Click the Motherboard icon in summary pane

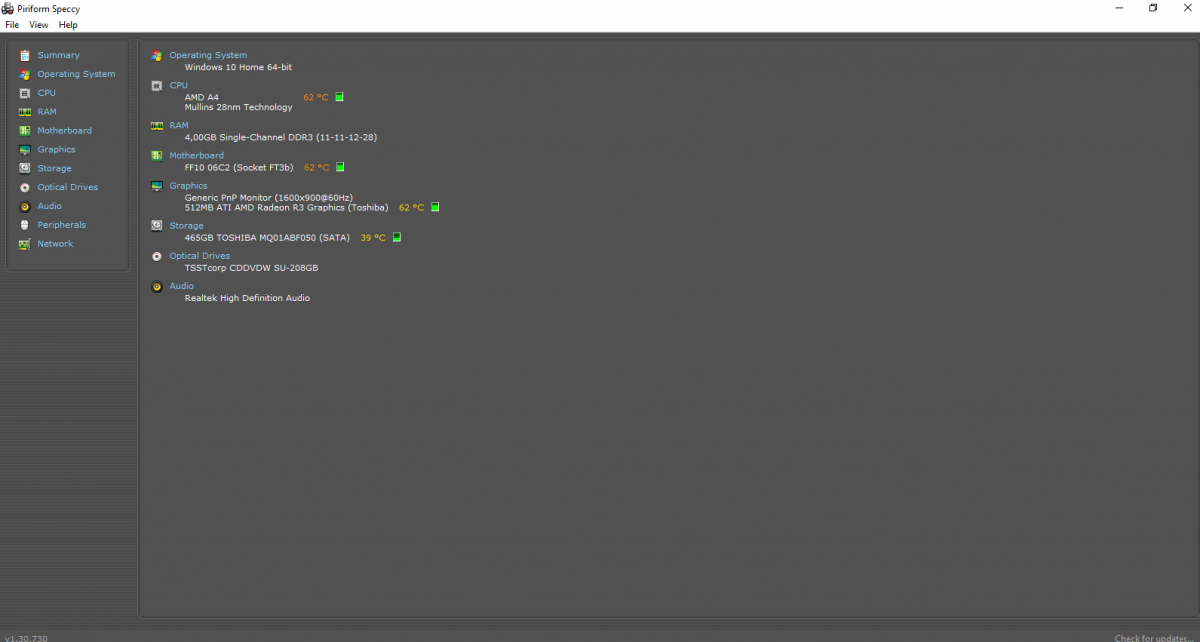point(156,156)
